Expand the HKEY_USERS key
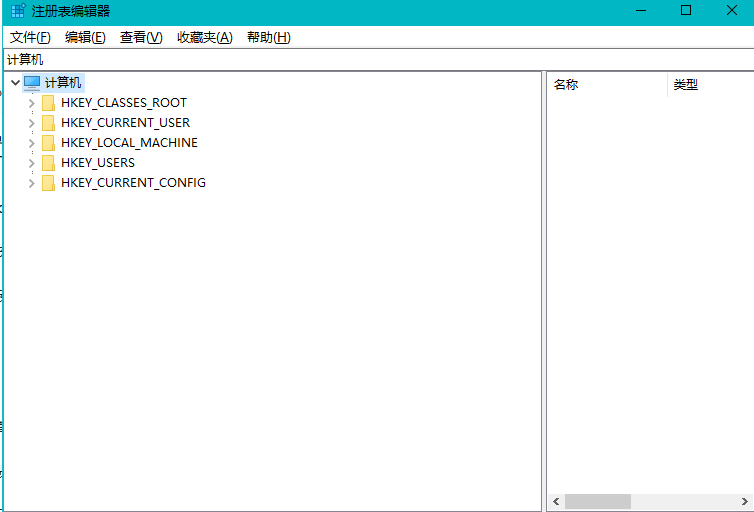The image size is (754, 512). coord(32,163)
